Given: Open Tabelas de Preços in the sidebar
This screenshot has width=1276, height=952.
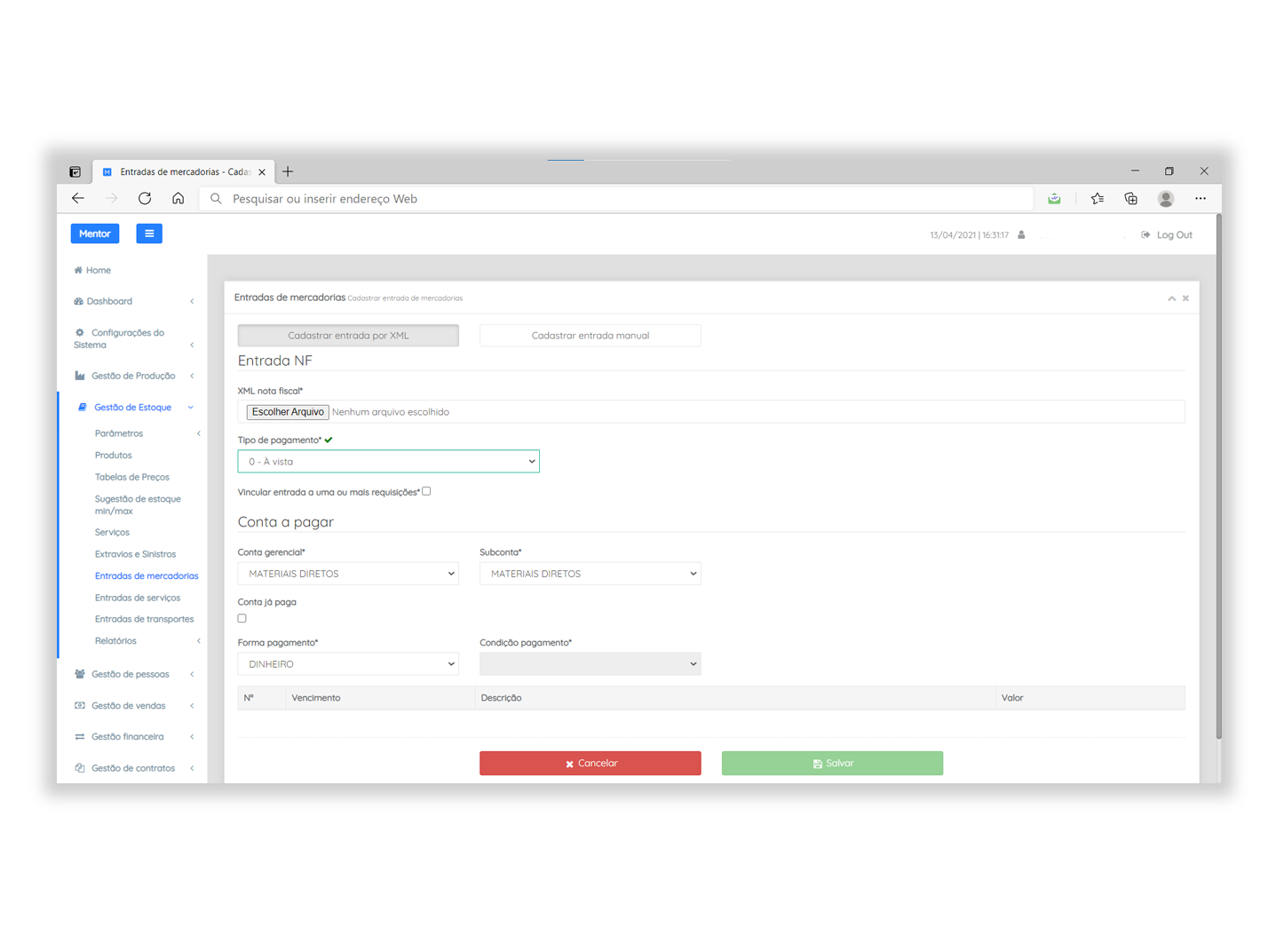Looking at the screenshot, I should click(x=131, y=477).
